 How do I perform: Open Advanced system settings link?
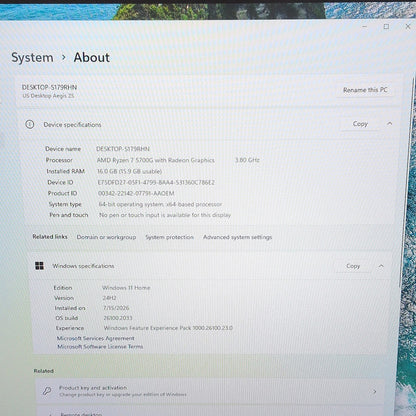[x=238, y=237]
